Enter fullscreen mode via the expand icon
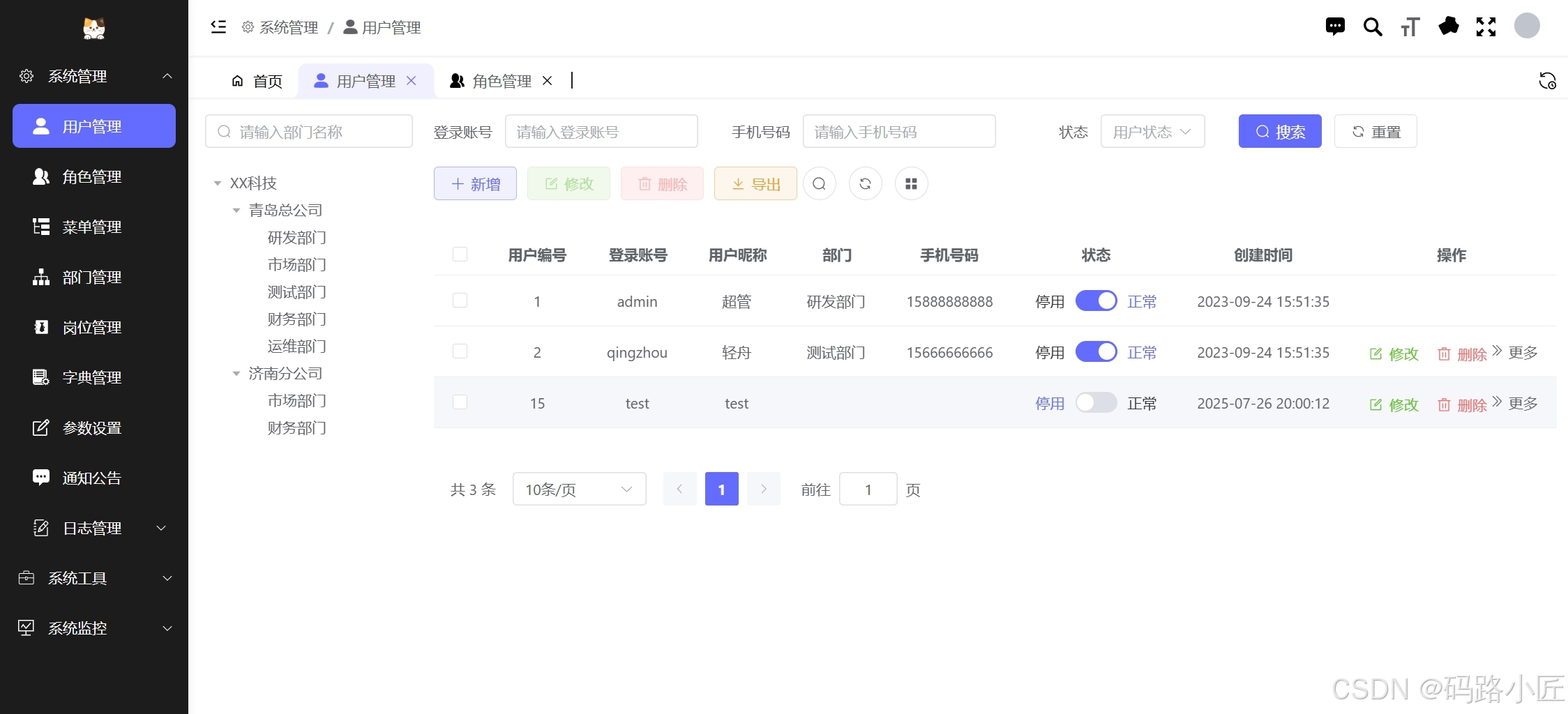The width and height of the screenshot is (1568, 714). (1486, 26)
